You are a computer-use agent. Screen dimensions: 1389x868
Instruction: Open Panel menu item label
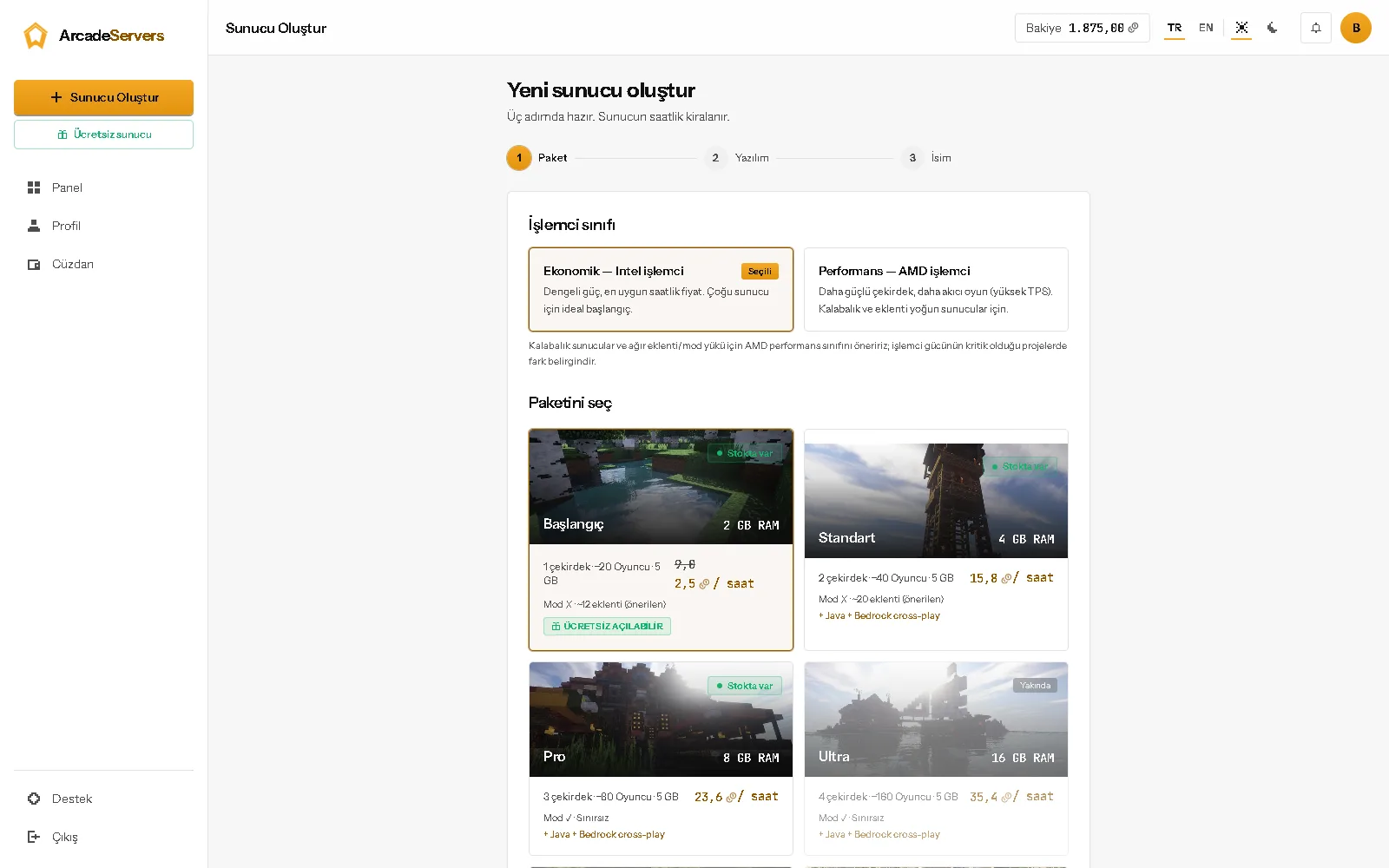[67, 187]
